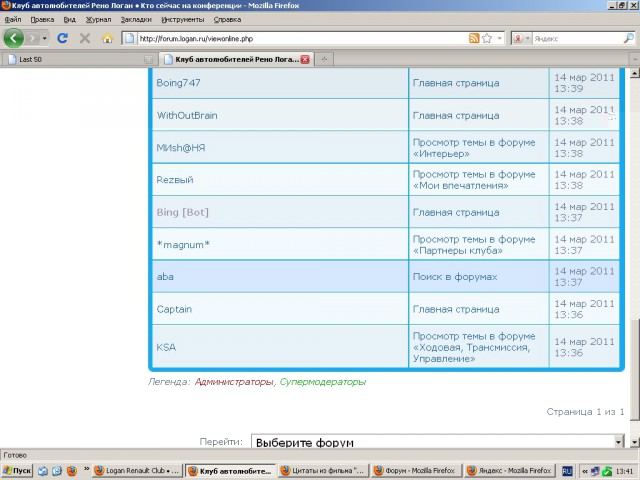Viewport: 640px width, 480px height.
Task: Switch to Яндекс - Mozilla Firefox taskbar window
Action: pyautogui.click(x=510, y=471)
